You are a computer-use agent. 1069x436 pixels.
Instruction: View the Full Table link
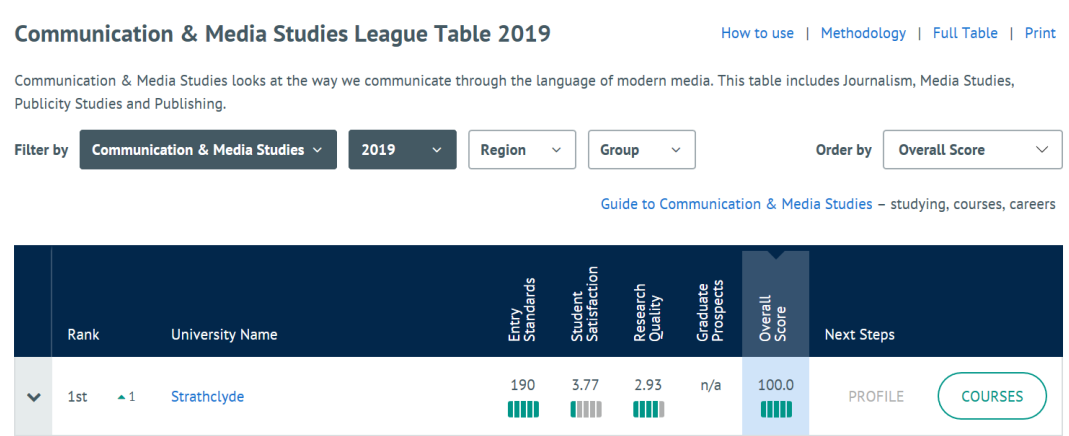pyautogui.click(x=965, y=33)
